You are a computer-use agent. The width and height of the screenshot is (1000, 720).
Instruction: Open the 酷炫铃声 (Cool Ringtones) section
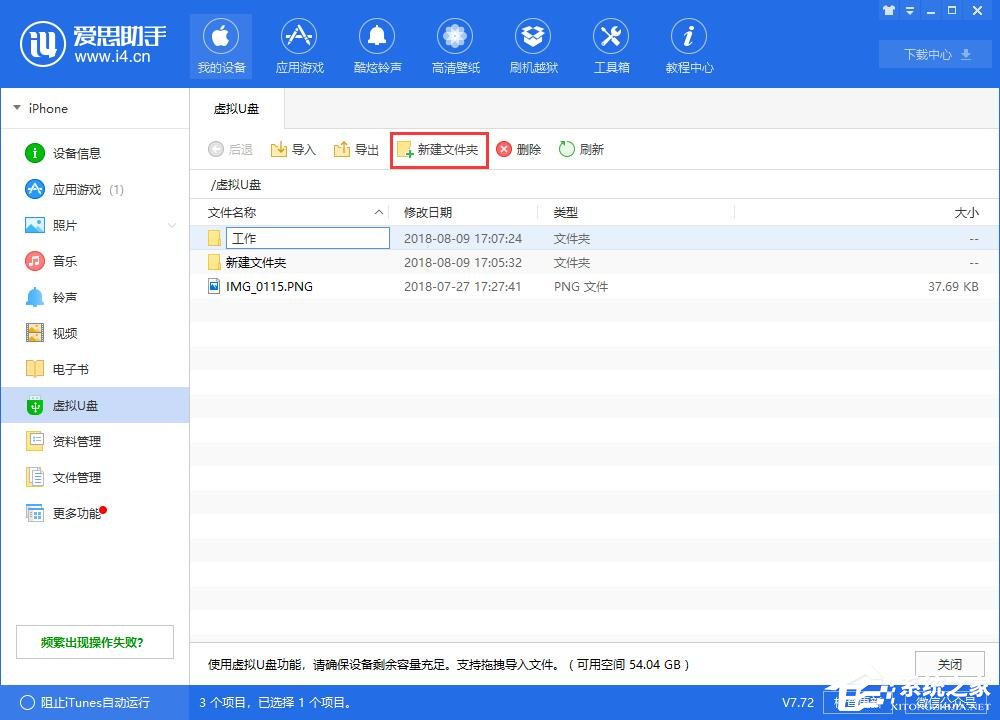pyautogui.click(x=377, y=45)
